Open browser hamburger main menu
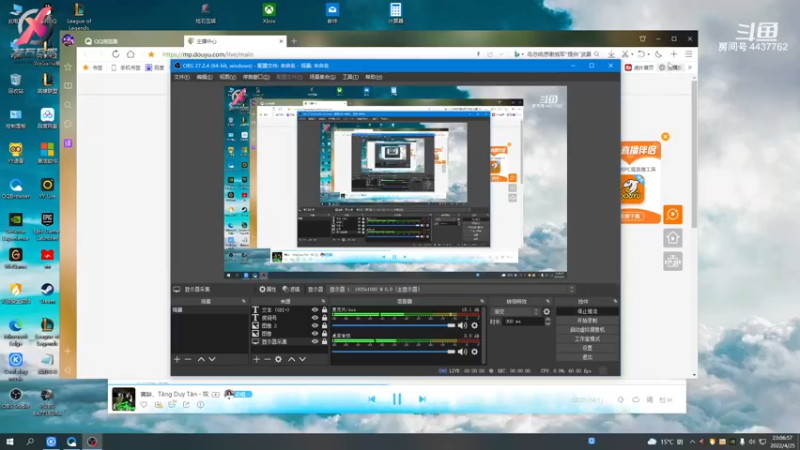Screen dimensions: 800x450 (689, 54)
